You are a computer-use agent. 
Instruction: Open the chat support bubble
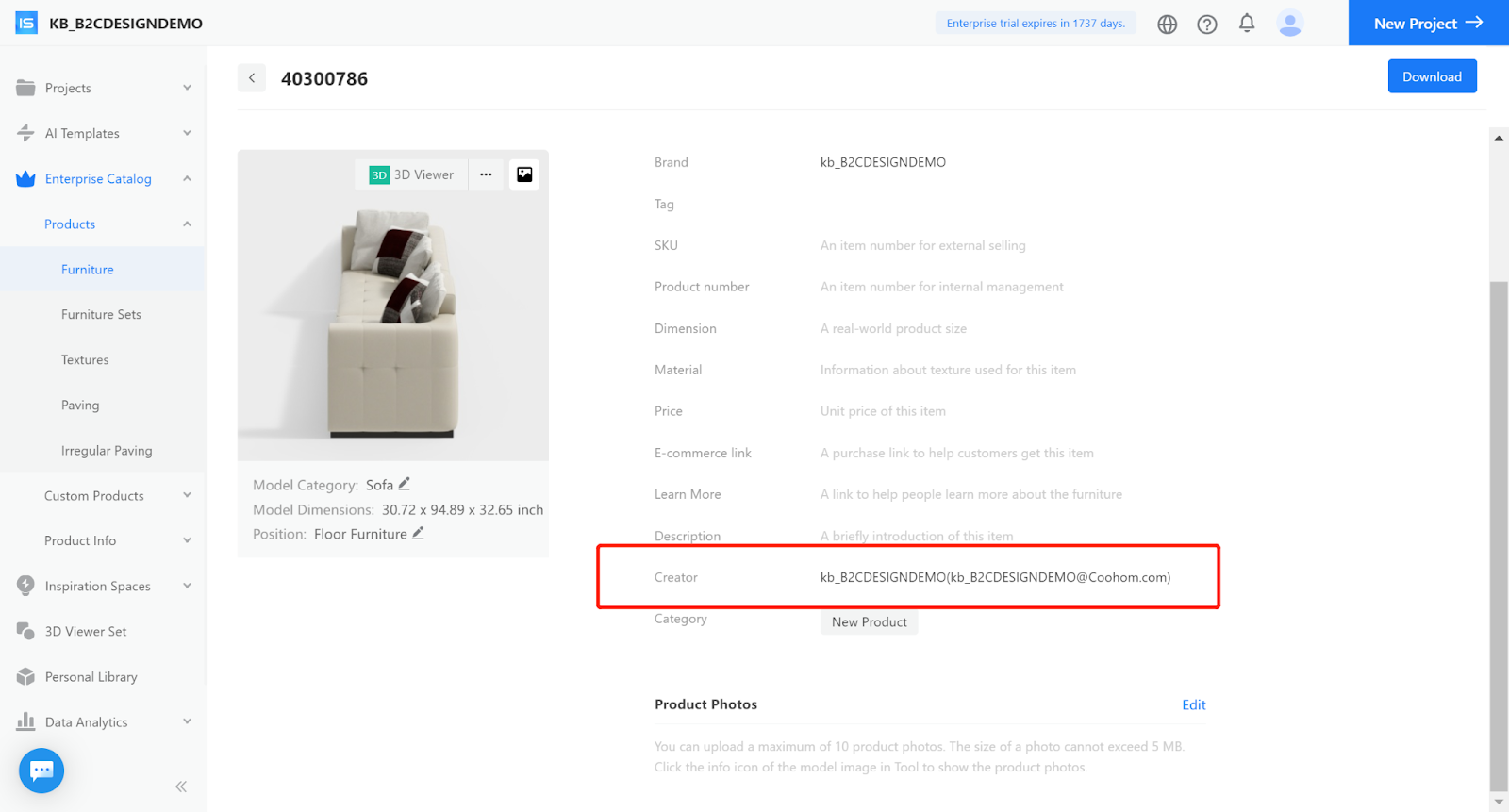click(41, 771)
